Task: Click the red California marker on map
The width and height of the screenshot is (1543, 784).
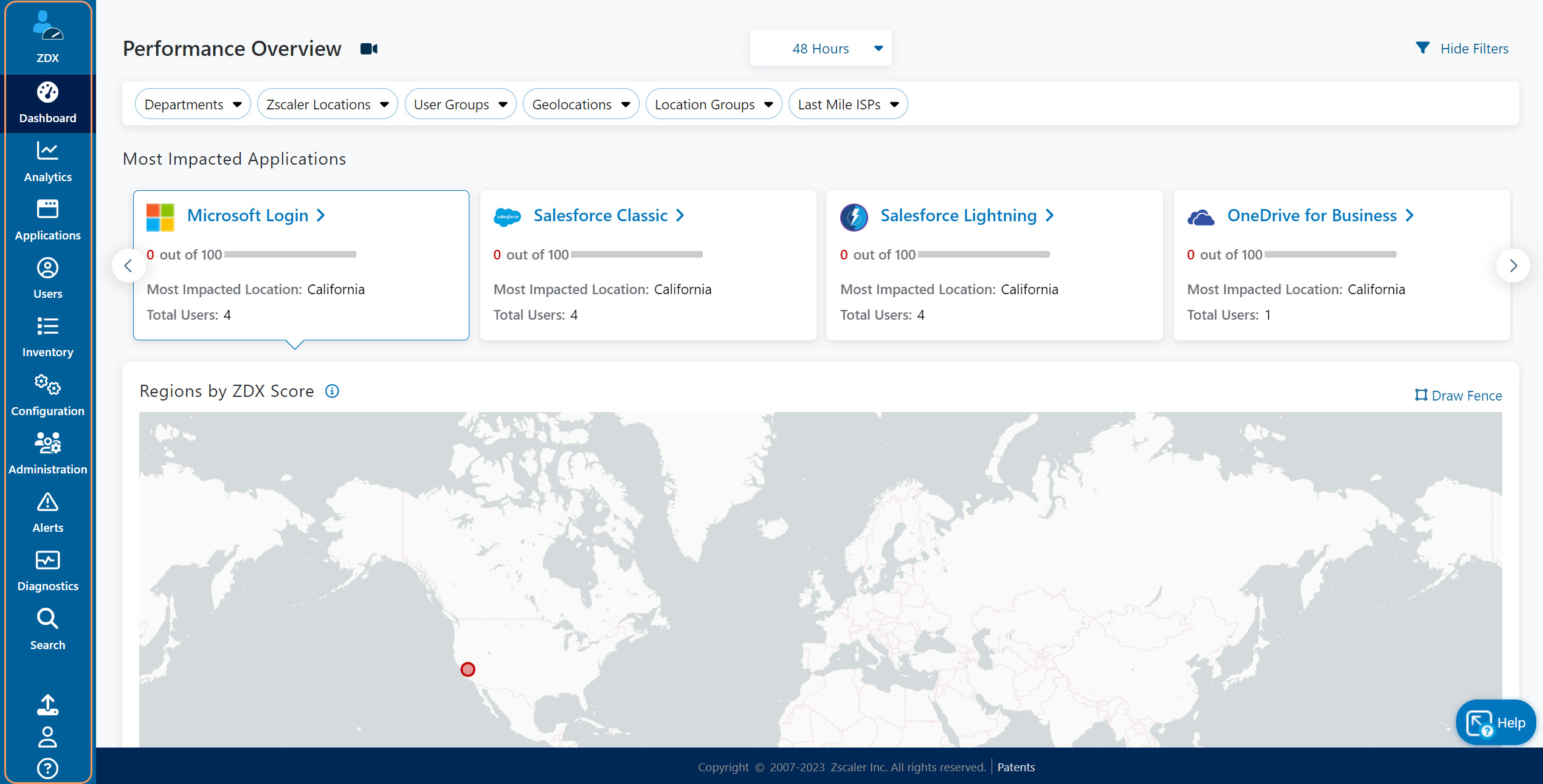Action: pyautogui.click(x=468, y=669)
